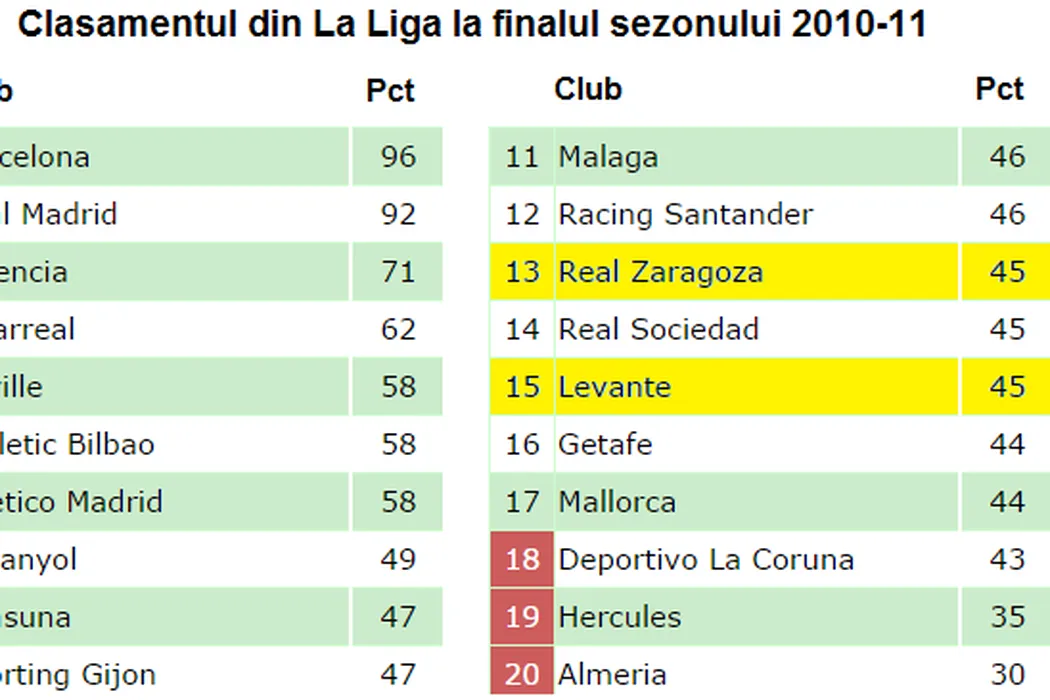1050x700 pixels.
Task: Select the Deportivo La Coruna entry
Action: 706,559
